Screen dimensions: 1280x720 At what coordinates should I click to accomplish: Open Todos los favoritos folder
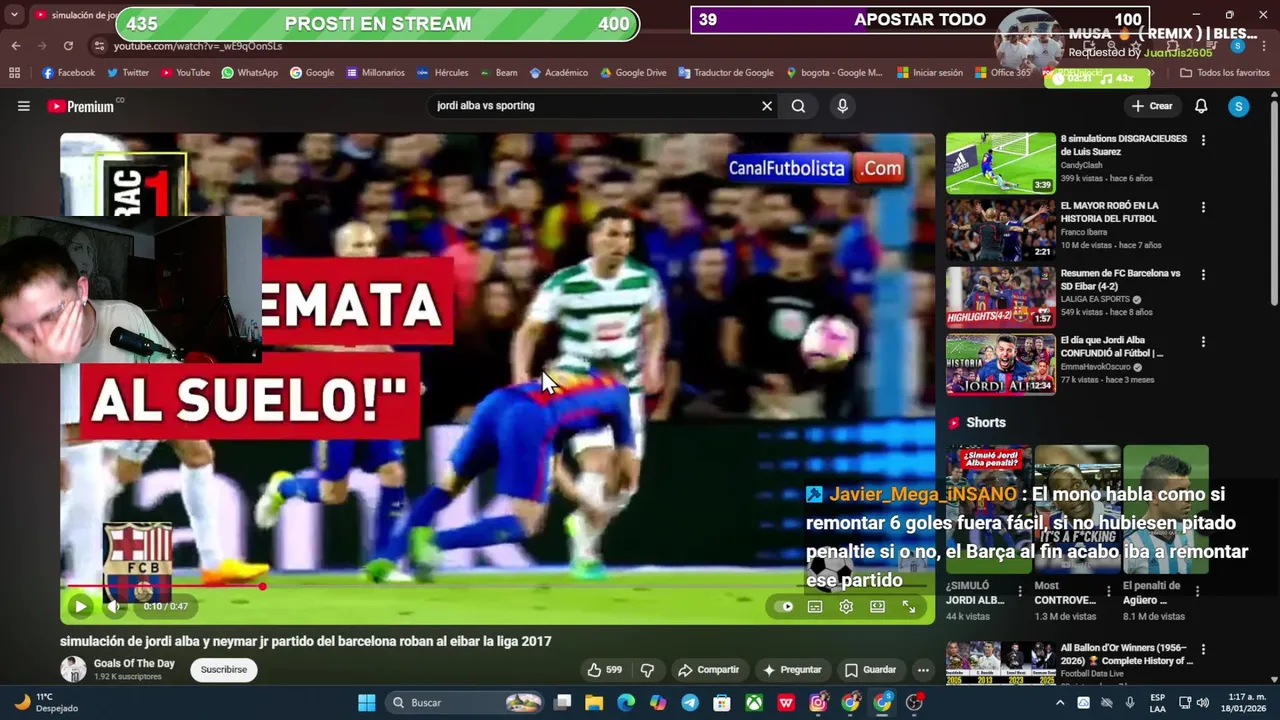point(1225,73)
